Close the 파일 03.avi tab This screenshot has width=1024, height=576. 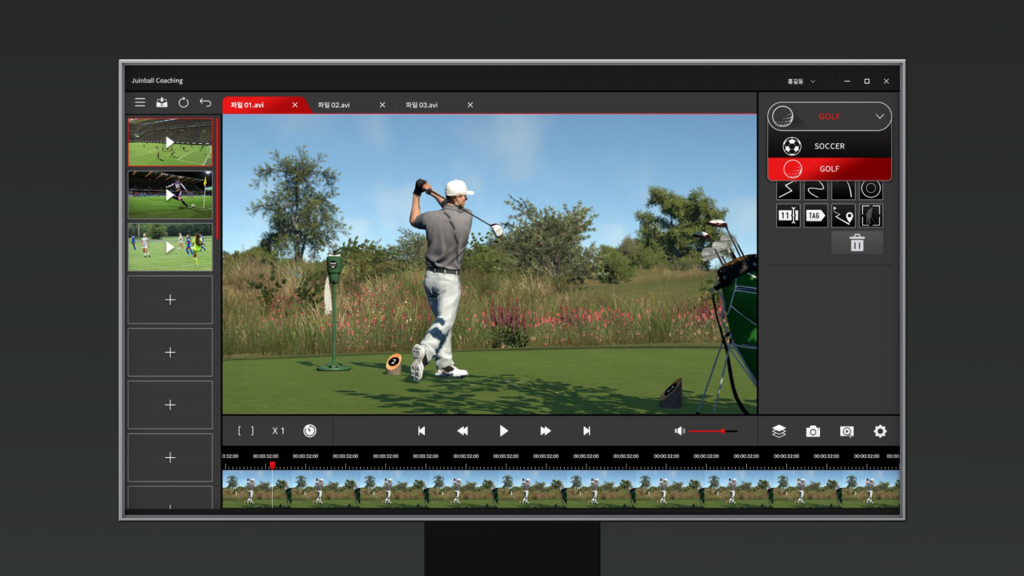470,104
